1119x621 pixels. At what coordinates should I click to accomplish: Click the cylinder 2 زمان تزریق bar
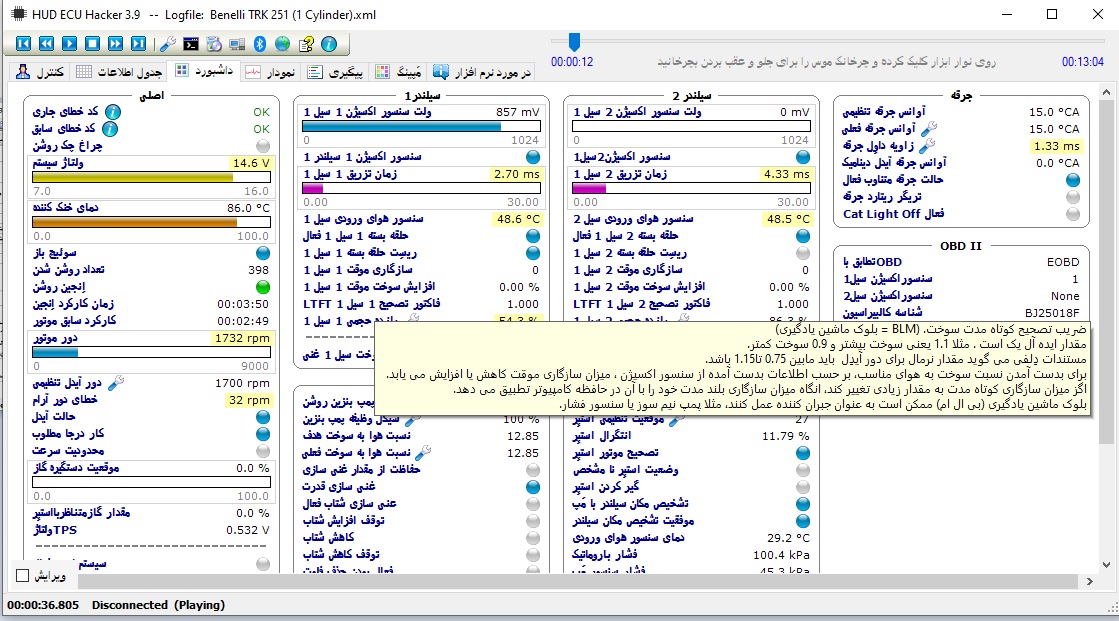point(692,188)
